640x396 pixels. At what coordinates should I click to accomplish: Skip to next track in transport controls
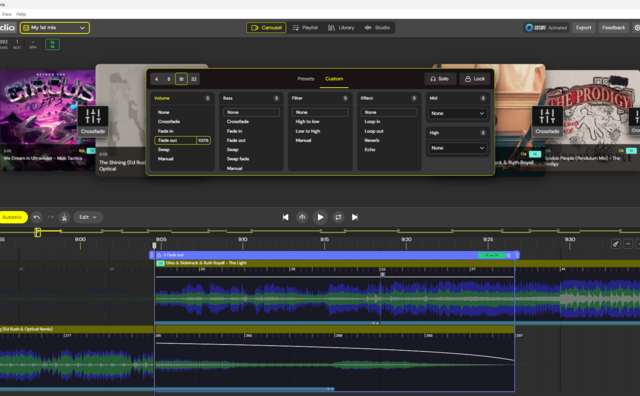click(x=355, y=217)
